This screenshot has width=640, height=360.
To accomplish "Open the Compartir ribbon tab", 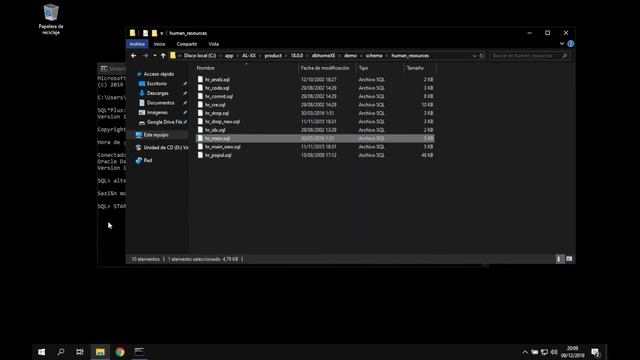I will (x=187, y=44).
